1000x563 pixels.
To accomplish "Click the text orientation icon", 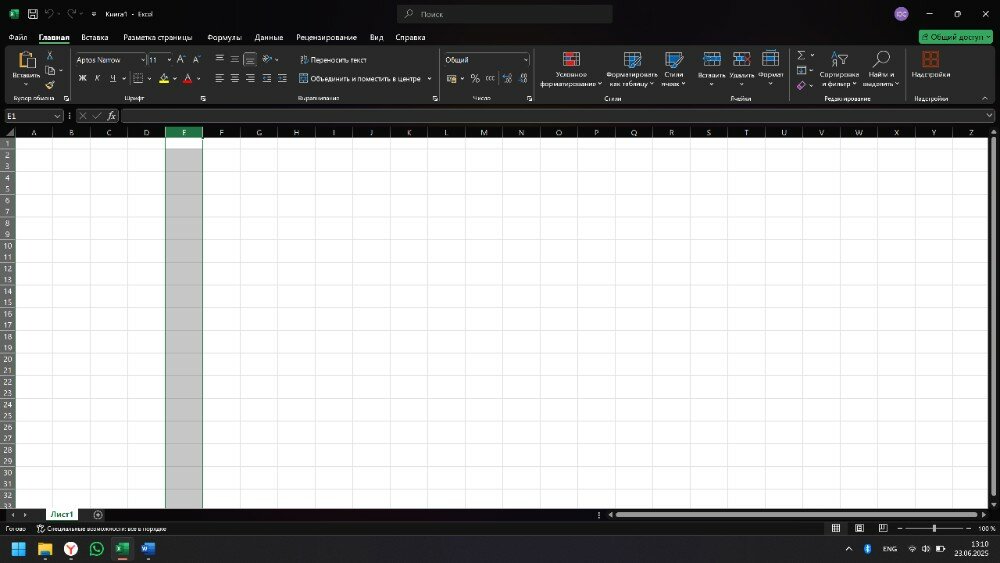I will 267,59.
